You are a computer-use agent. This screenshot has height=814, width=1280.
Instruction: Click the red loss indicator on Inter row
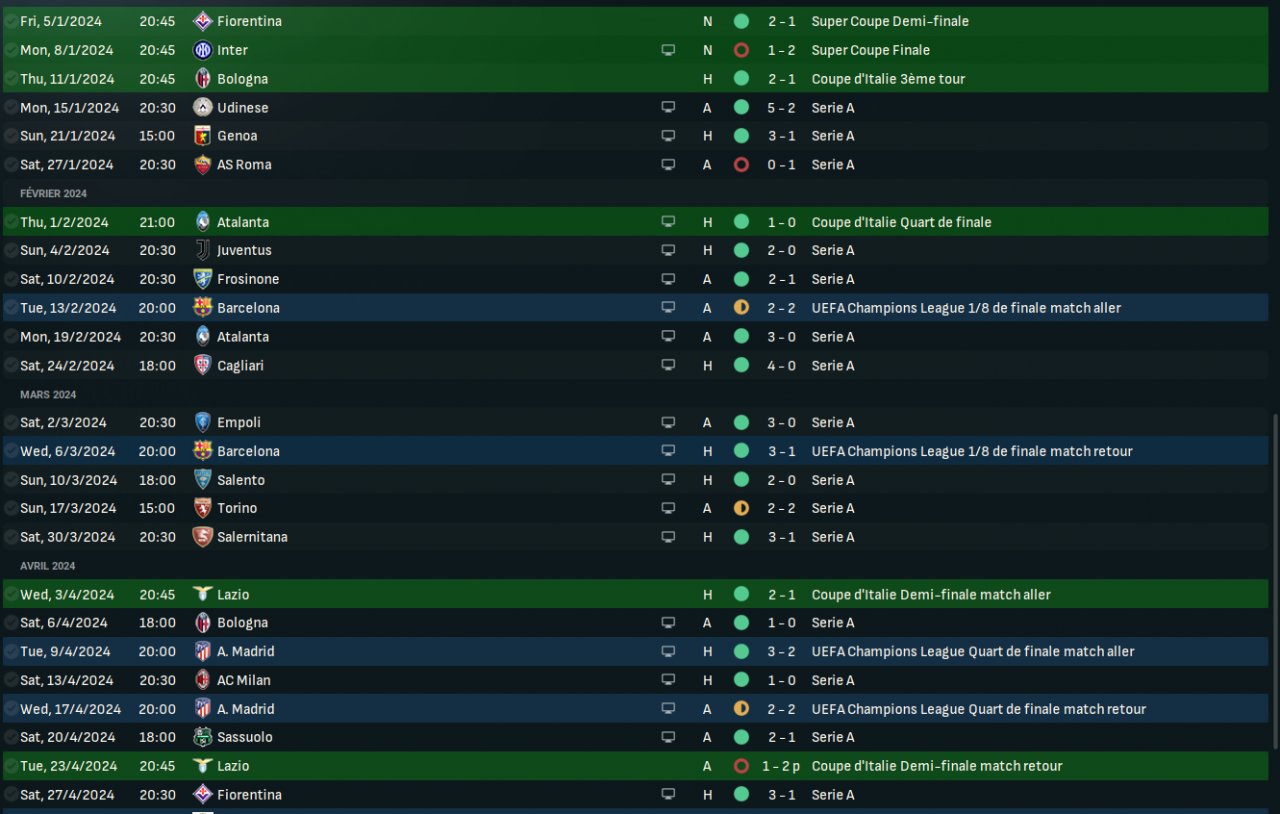(741, 50)
